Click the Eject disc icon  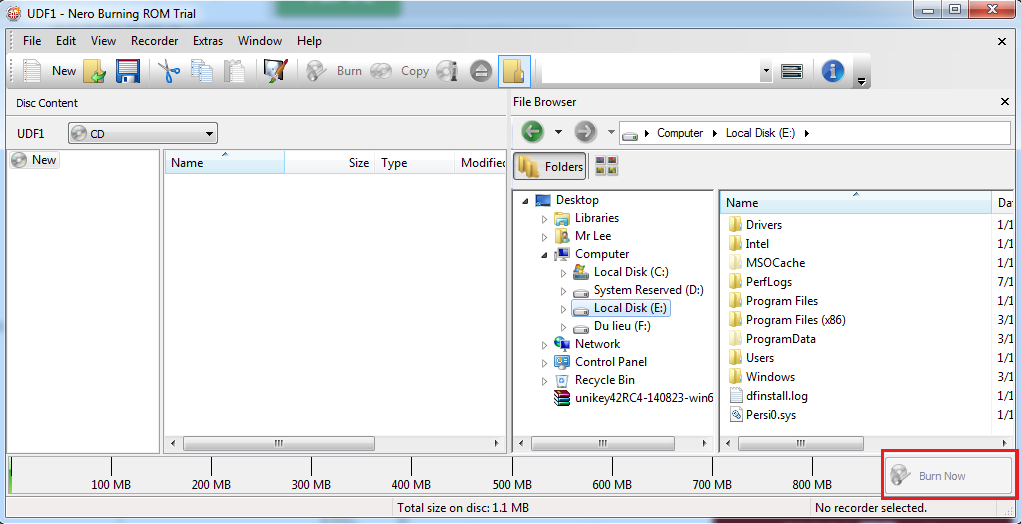click(x=481, y=71)
